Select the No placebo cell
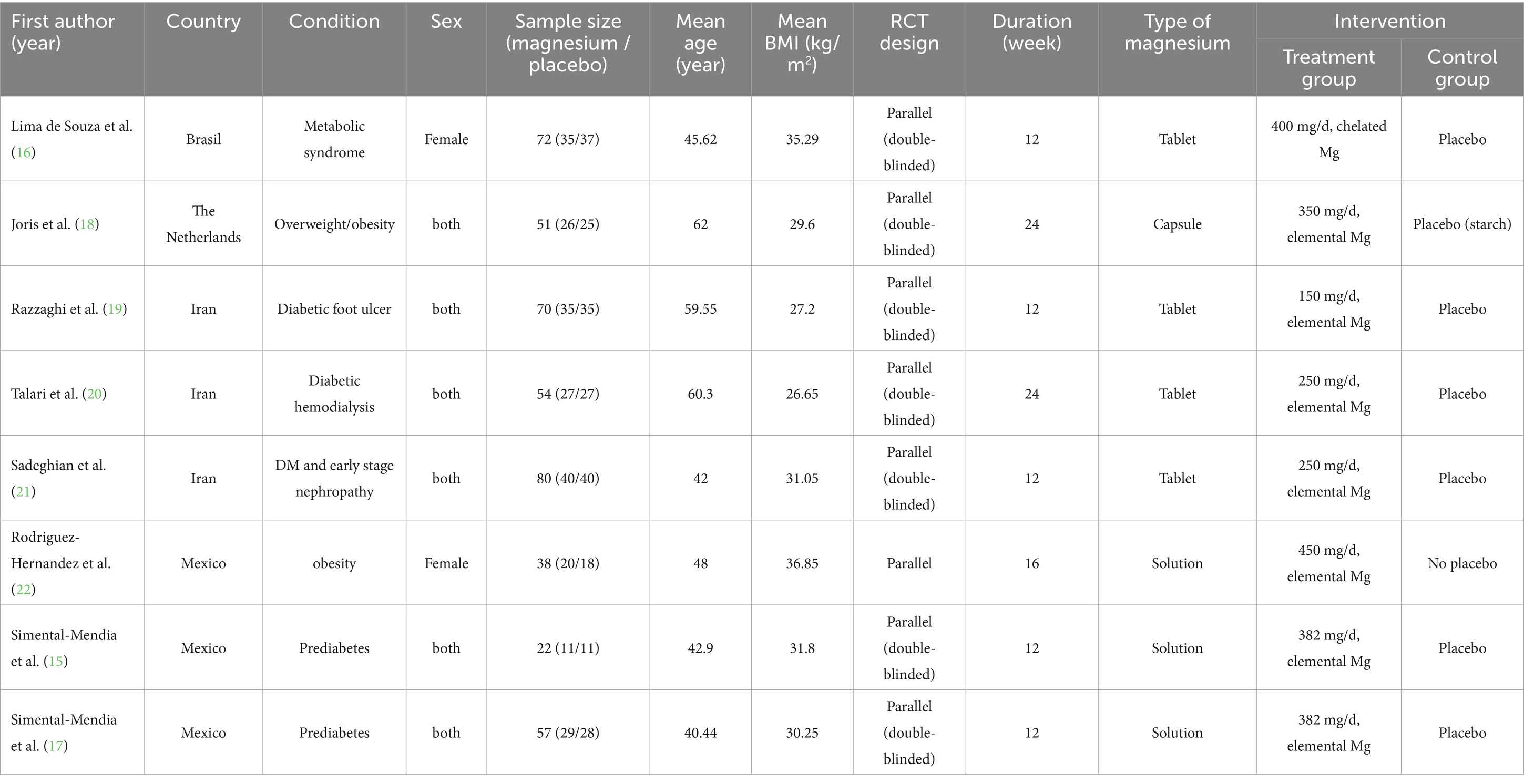Viewport: 1524px width, 784px height. tap(1462, 563)
